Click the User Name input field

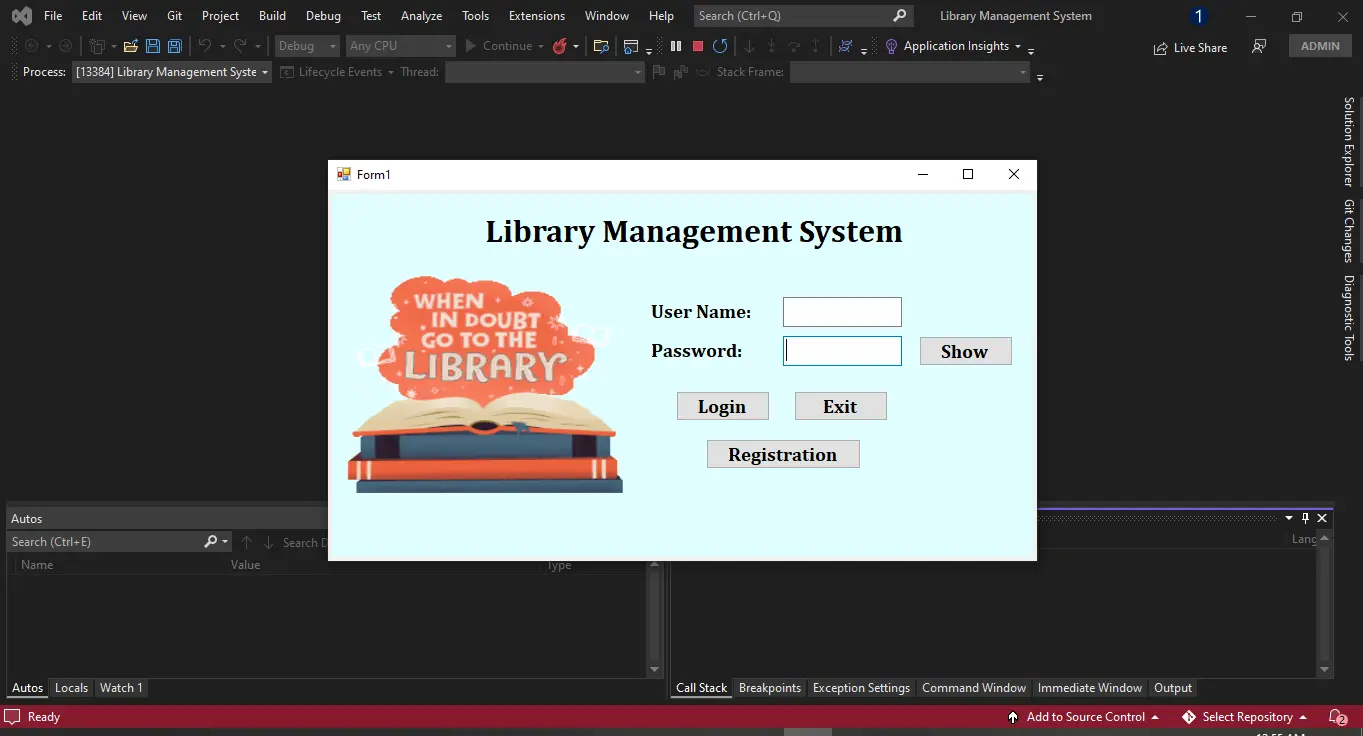(842, 312)
